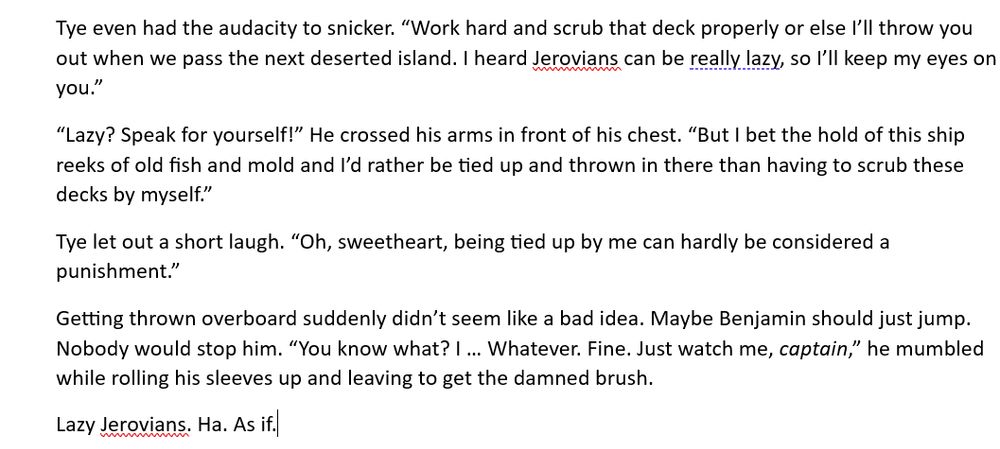This screenshot has height=449, width=1000.
Task: Click the word brush ending fourth paragraph
Action: 624,379
